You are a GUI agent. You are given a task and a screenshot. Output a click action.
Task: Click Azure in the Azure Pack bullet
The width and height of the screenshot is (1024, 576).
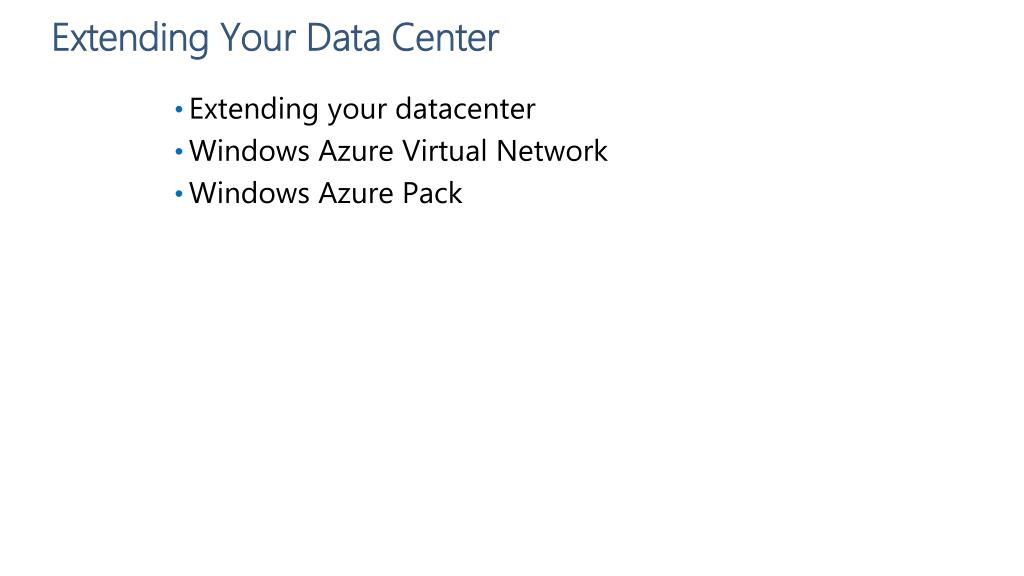(x=356, y=193)
